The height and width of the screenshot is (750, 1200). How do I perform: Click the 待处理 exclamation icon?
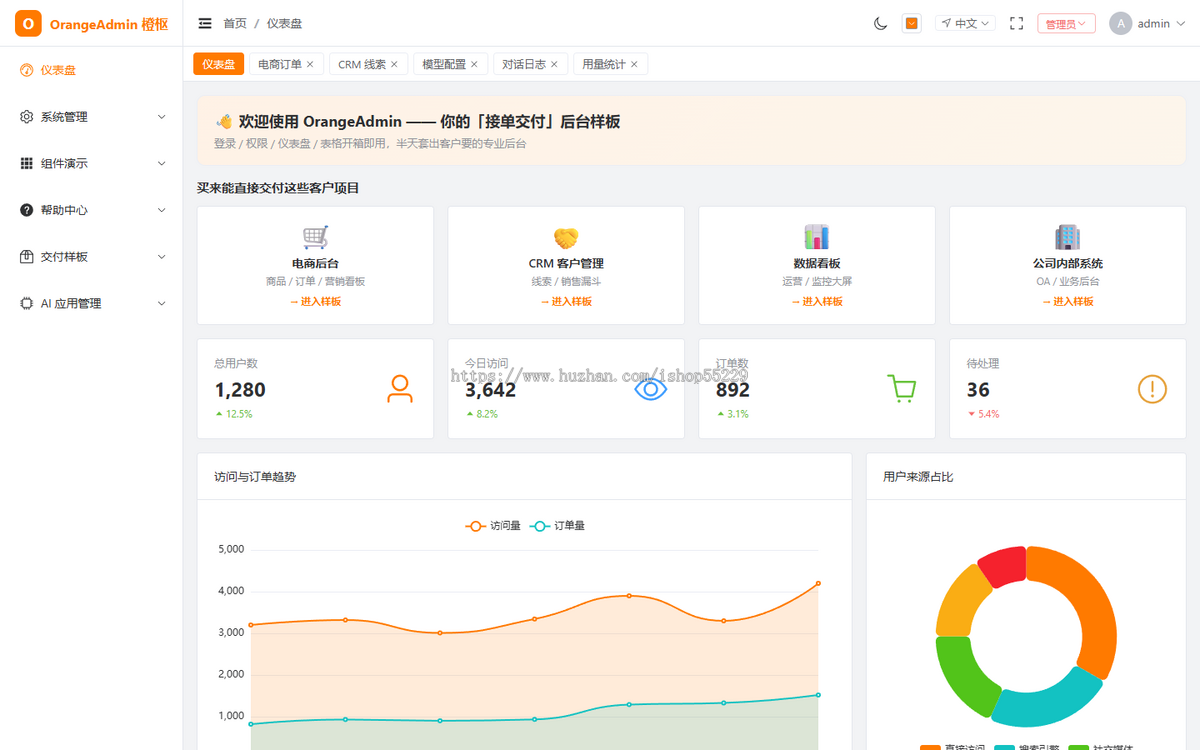coord(1152,389)
